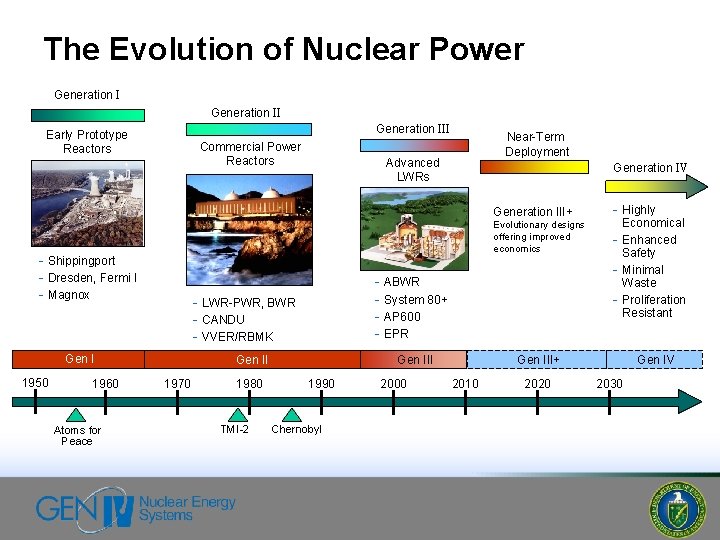Screen dimensions: 720x540
Task: Click the Highly Economical bullet
Action: 649,216
